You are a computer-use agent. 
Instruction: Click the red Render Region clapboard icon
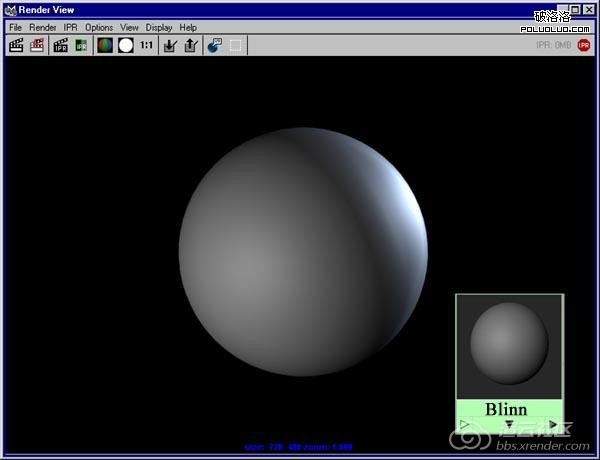pos(37,45)
